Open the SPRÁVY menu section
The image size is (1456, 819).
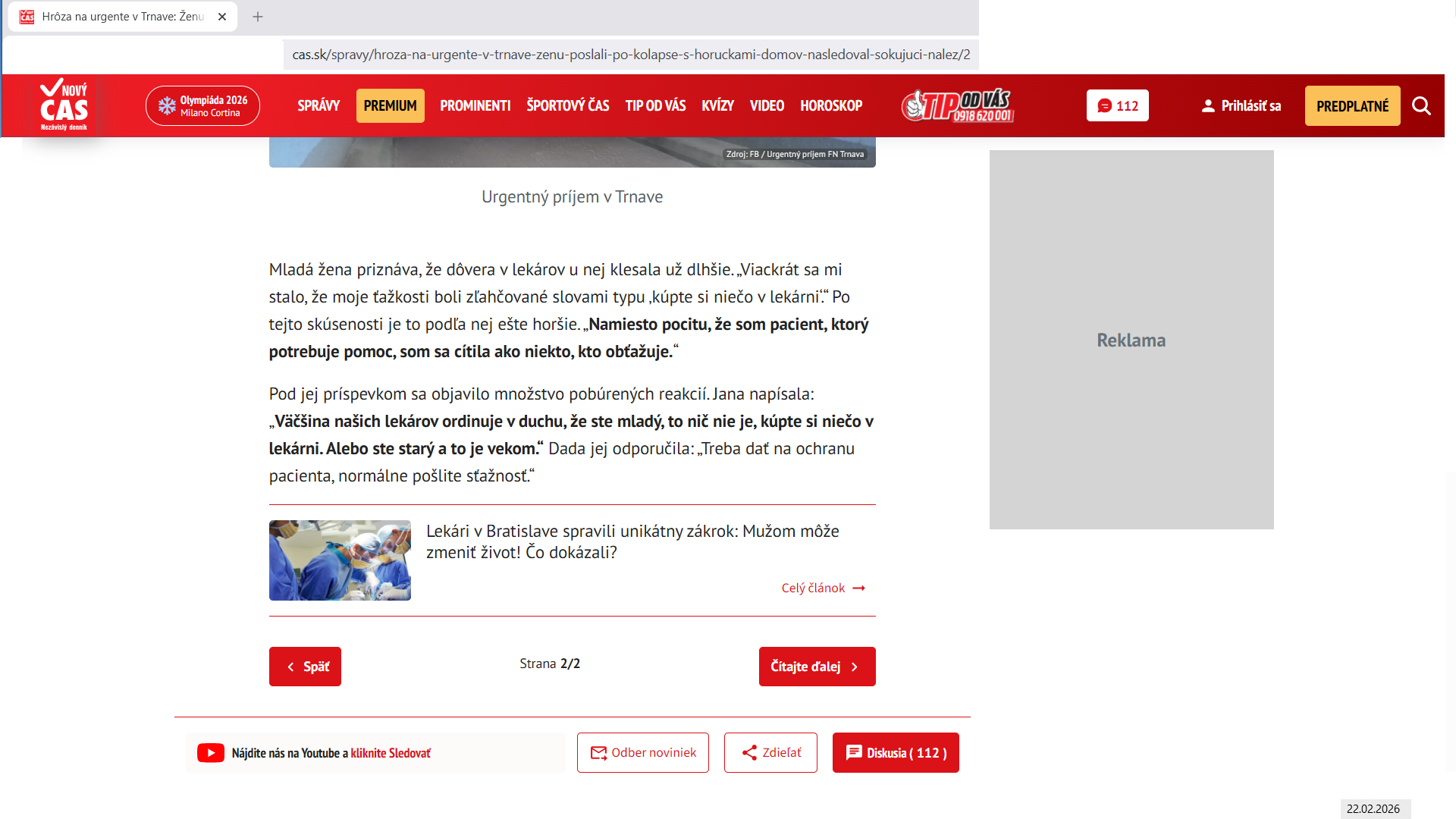click(x=318, y=106)
